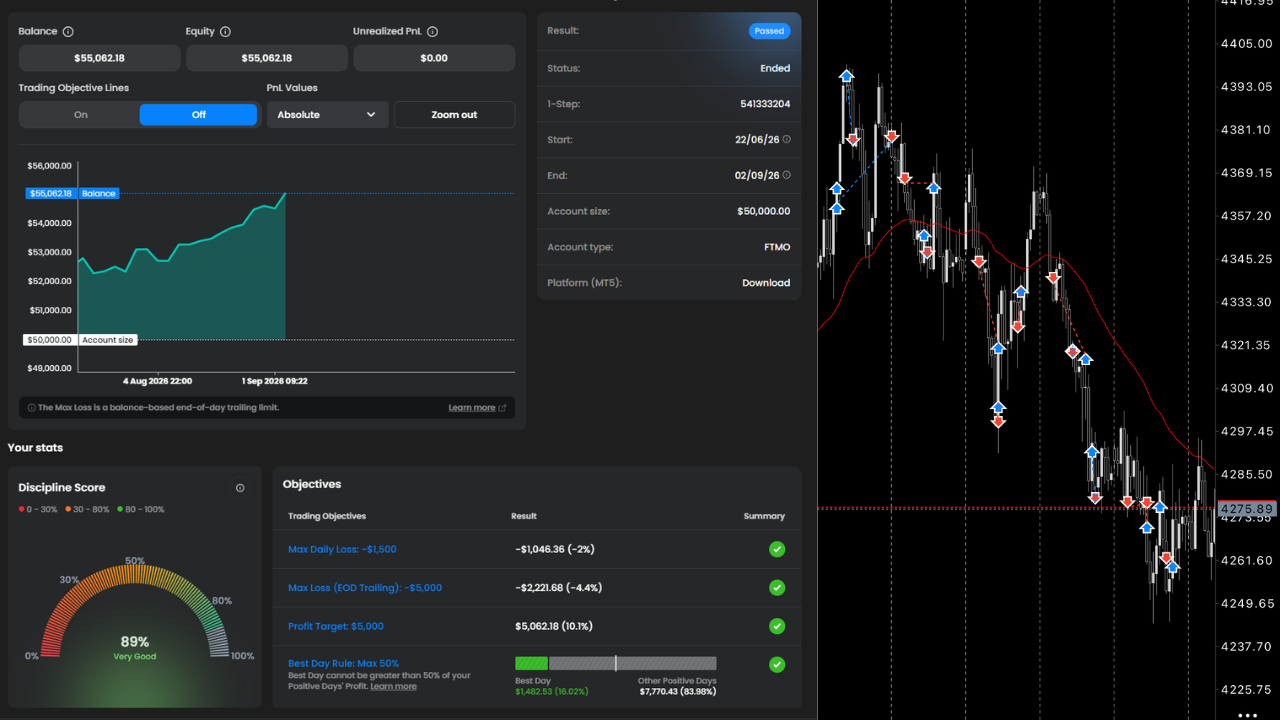Select the Status Ended value
The width and height of the screenshot is (1280, 720).
(x=775, y=68)
